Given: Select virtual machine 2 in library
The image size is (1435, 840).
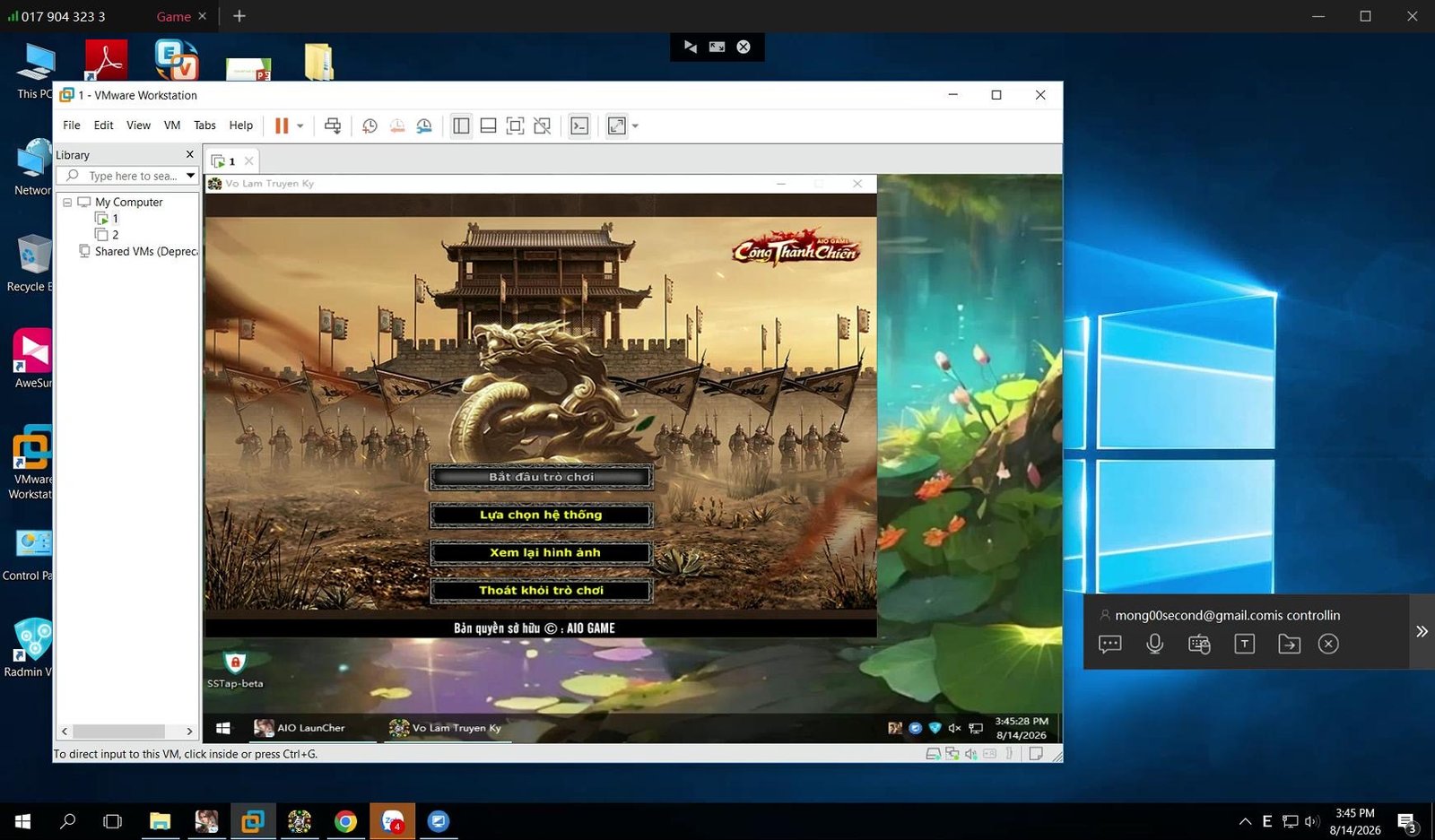Looking at the screenshot, I should pos(107,235).
